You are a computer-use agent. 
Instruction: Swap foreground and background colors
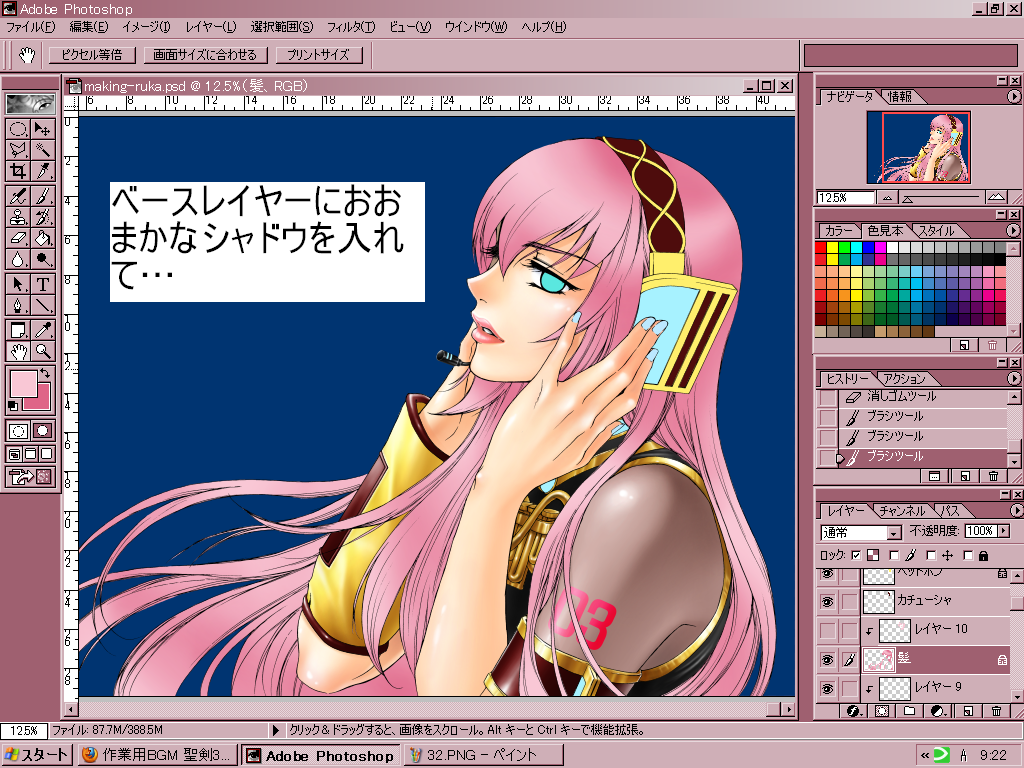[x=45, y=373]
